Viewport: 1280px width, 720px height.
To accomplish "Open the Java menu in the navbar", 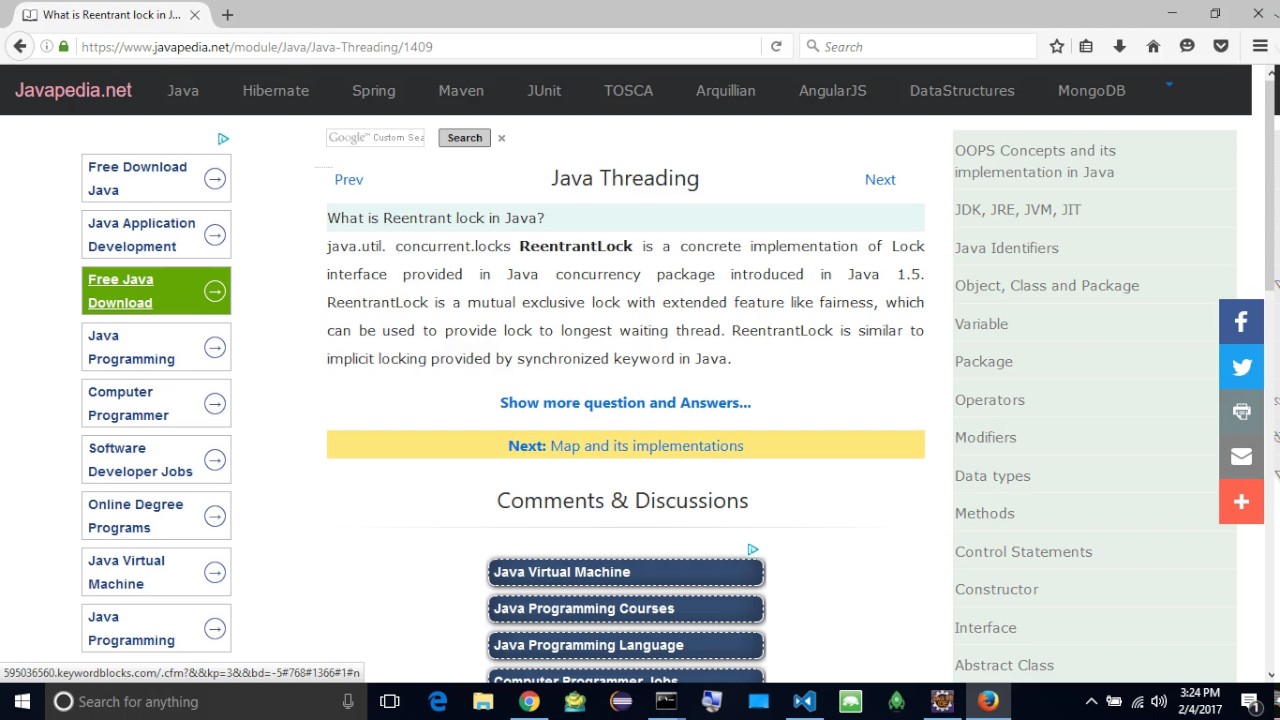I will click(x=183, y=90).
